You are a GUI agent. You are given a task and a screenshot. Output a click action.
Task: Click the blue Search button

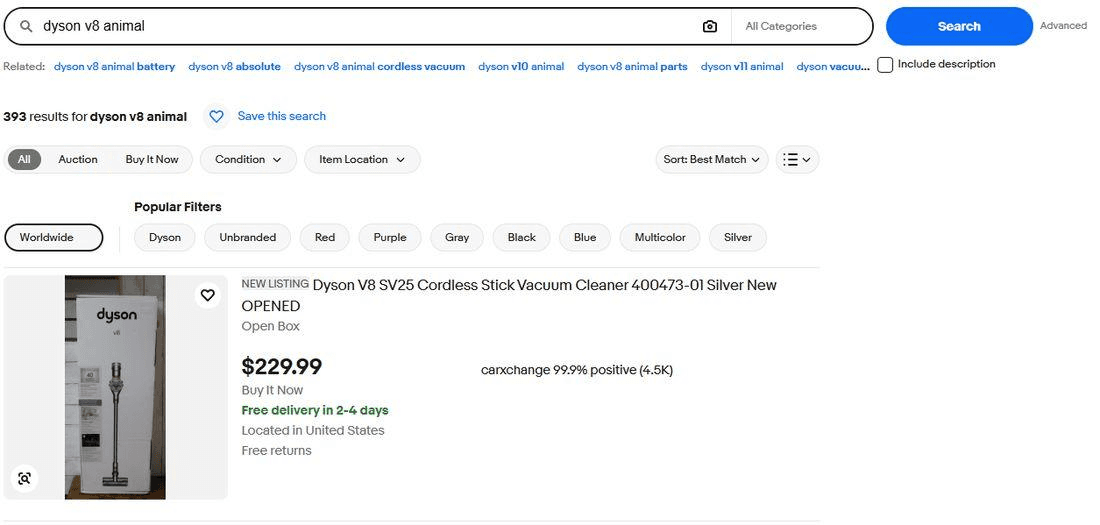tap(959, 27)
